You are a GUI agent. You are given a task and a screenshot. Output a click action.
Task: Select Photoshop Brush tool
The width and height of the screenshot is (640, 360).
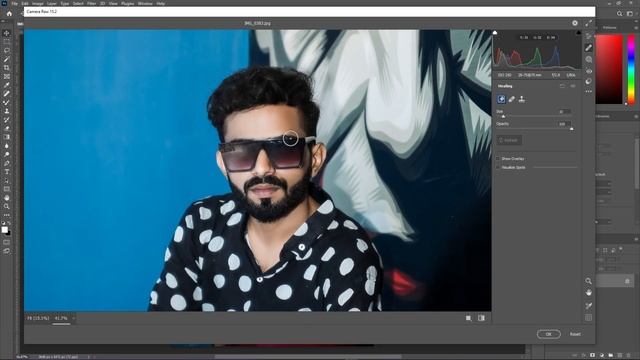(x=7, y=102)
